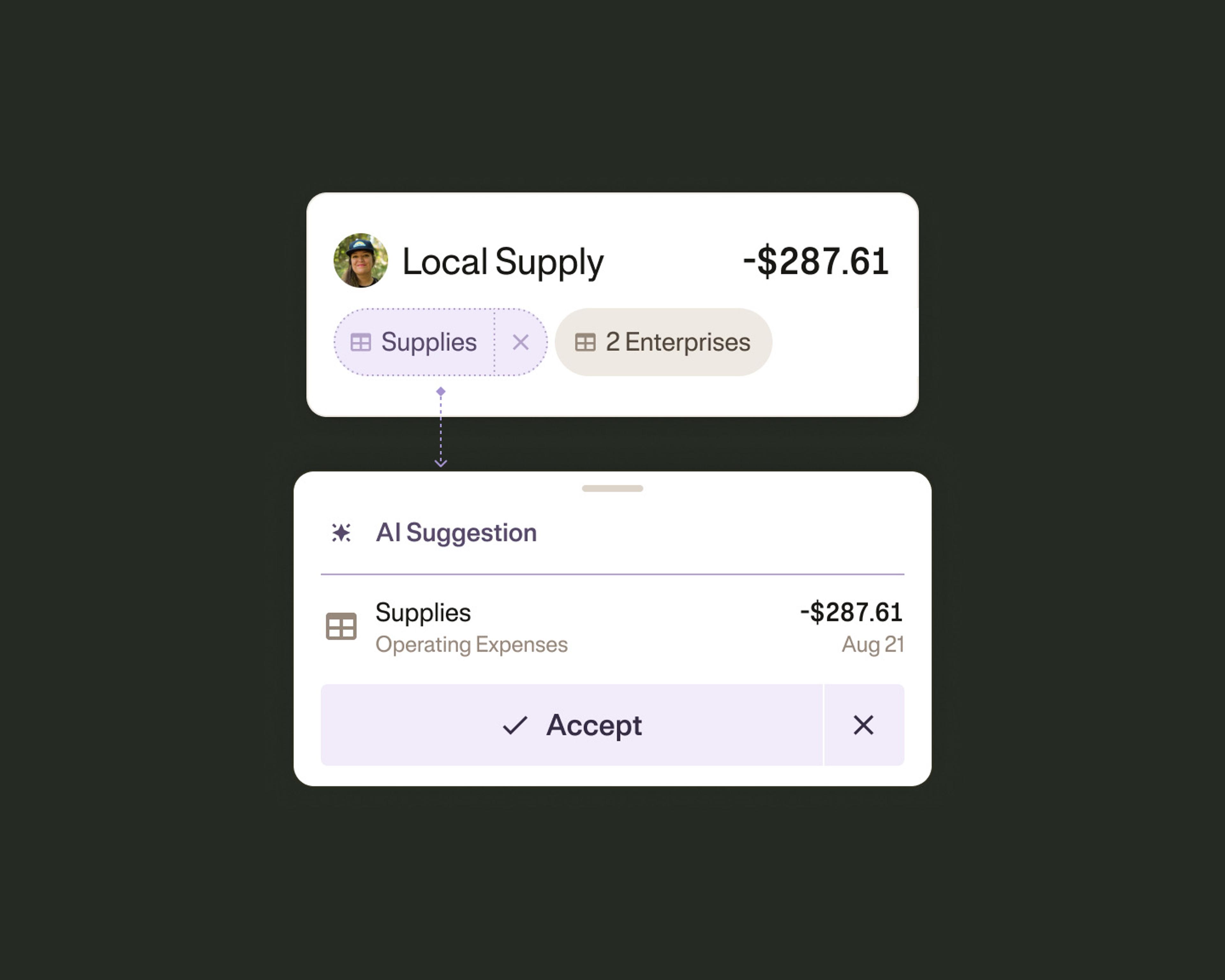Click the table icon in Supplies chip
Screen dimensions: 1225x980
pos(361,343)
